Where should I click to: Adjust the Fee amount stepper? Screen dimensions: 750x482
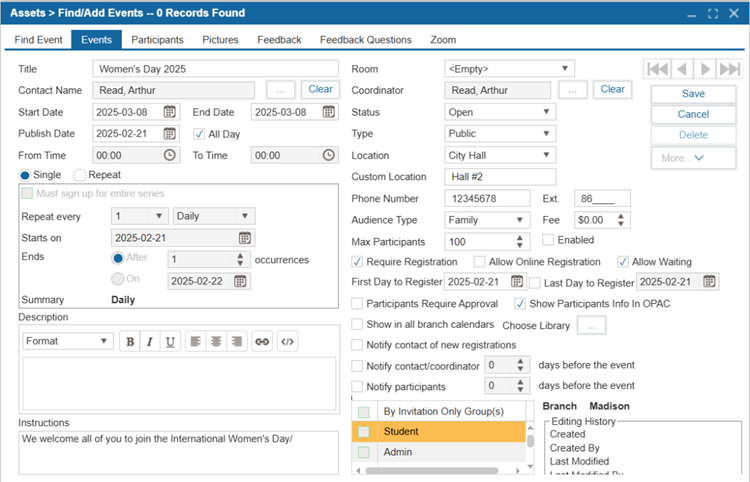click(x=620, y=220)
